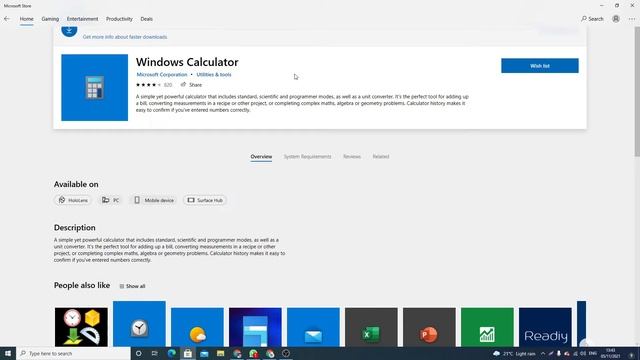Open Microsoft Corporation publisher link
640x360 pixels.
(162, 75)
